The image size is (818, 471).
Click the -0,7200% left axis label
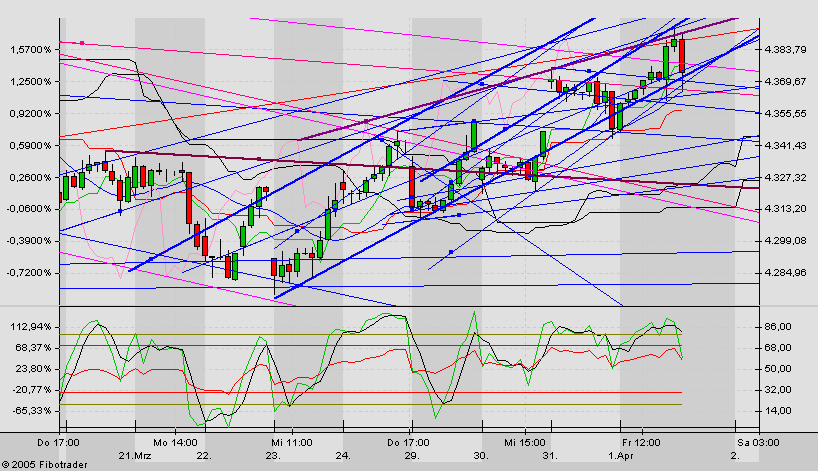coord(29,273)
